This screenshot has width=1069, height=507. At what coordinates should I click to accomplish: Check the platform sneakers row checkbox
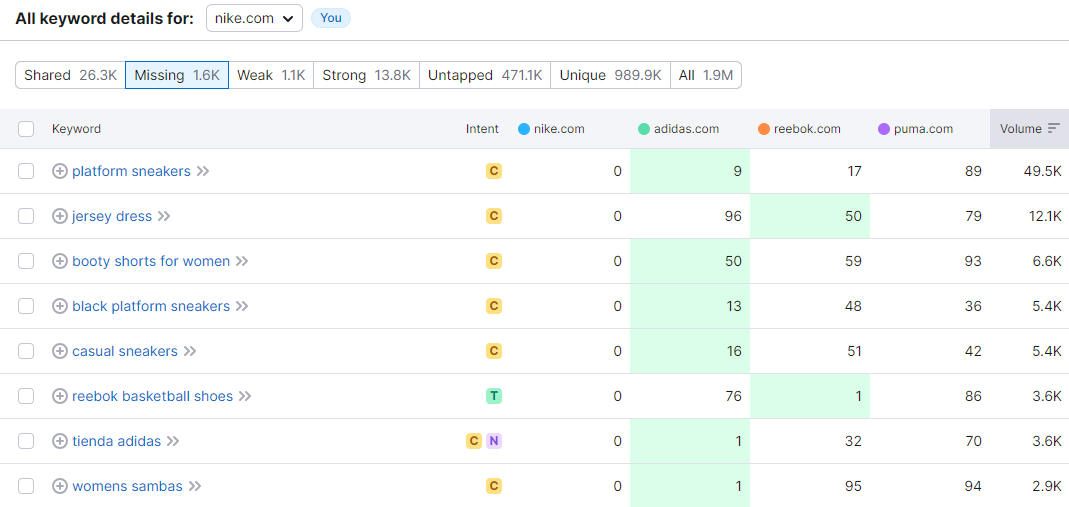(x=26, y=171)
